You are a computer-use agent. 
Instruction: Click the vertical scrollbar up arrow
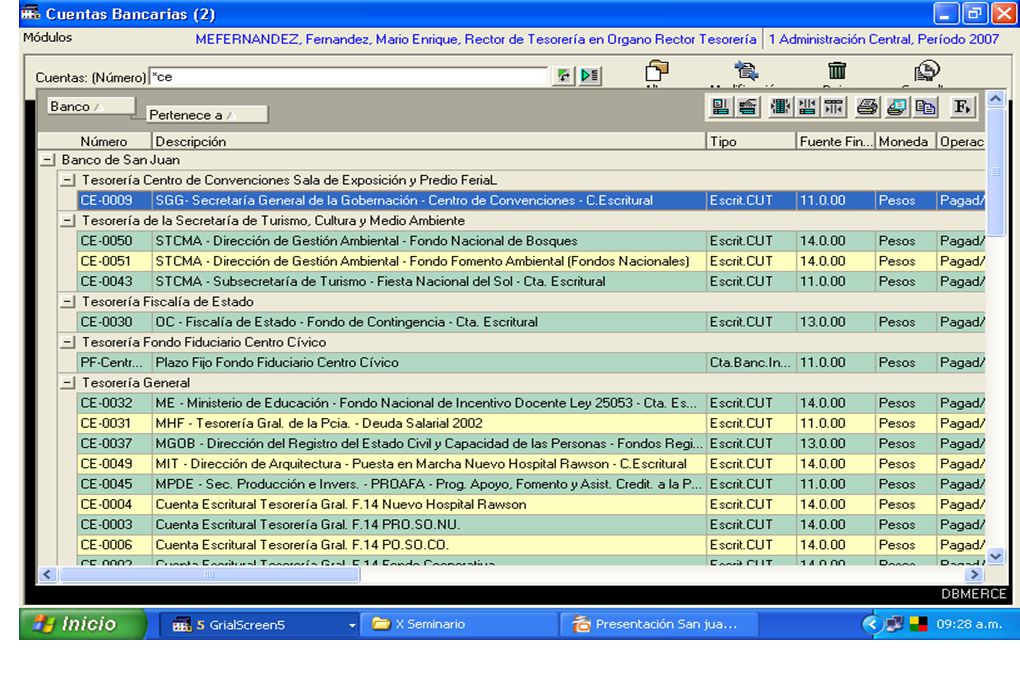[x=995, y=99]
